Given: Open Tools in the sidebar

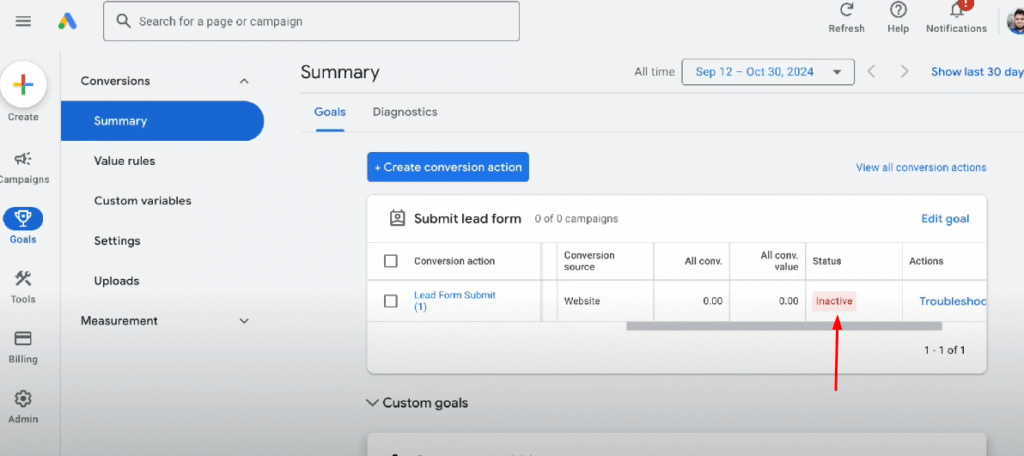Looking at the screenshot, I should [x=23, y=287].
